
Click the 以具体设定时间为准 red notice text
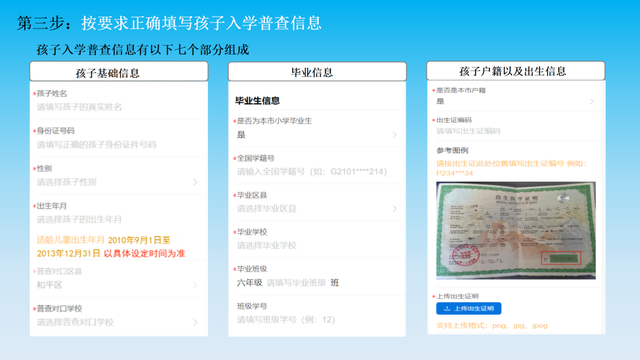(x=144, y=253)
